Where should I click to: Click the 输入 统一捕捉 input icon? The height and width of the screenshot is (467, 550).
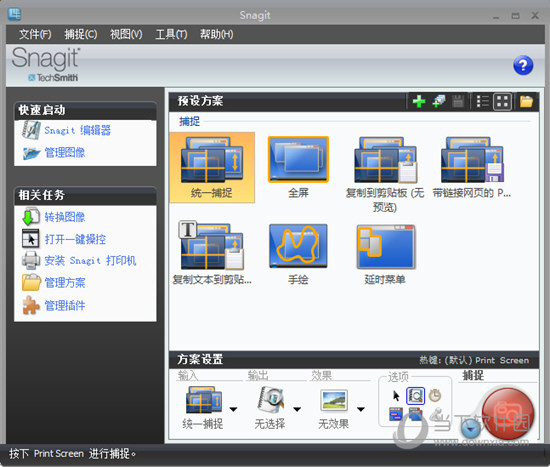[x=204, y=401]
